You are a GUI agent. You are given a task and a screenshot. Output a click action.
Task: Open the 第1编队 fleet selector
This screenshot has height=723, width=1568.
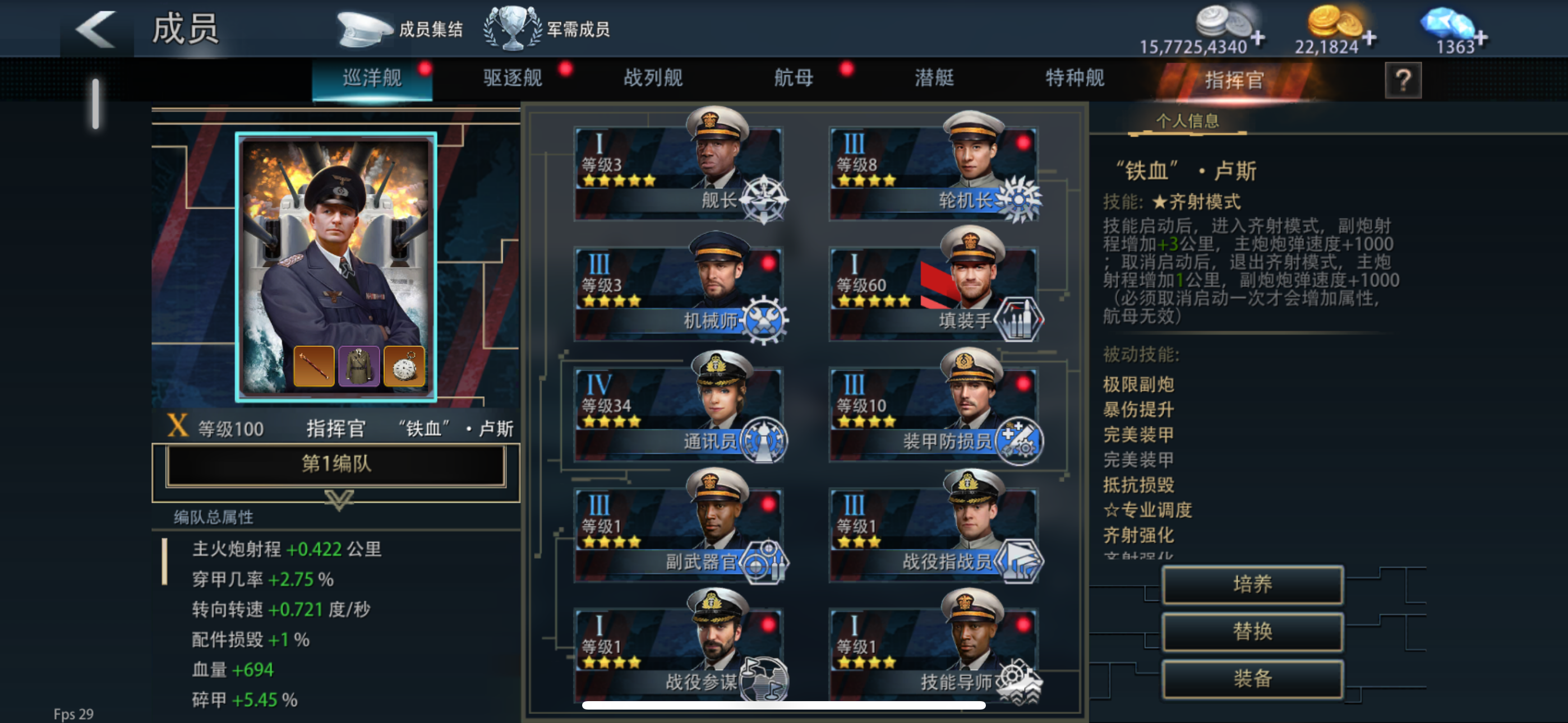coord(336,464)
